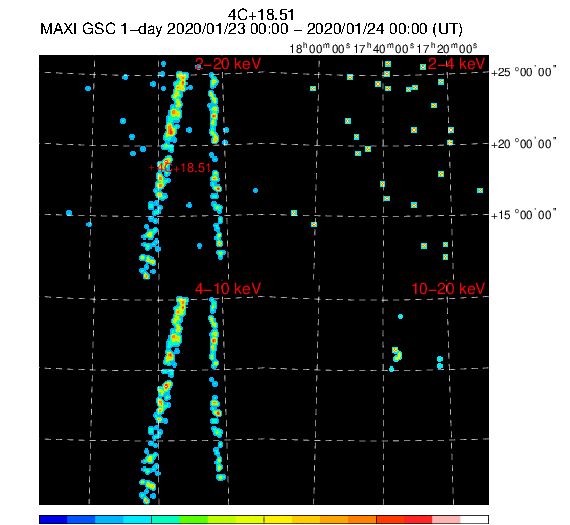
Task: Click the green section of the color bar
Action: click(193, 519)
